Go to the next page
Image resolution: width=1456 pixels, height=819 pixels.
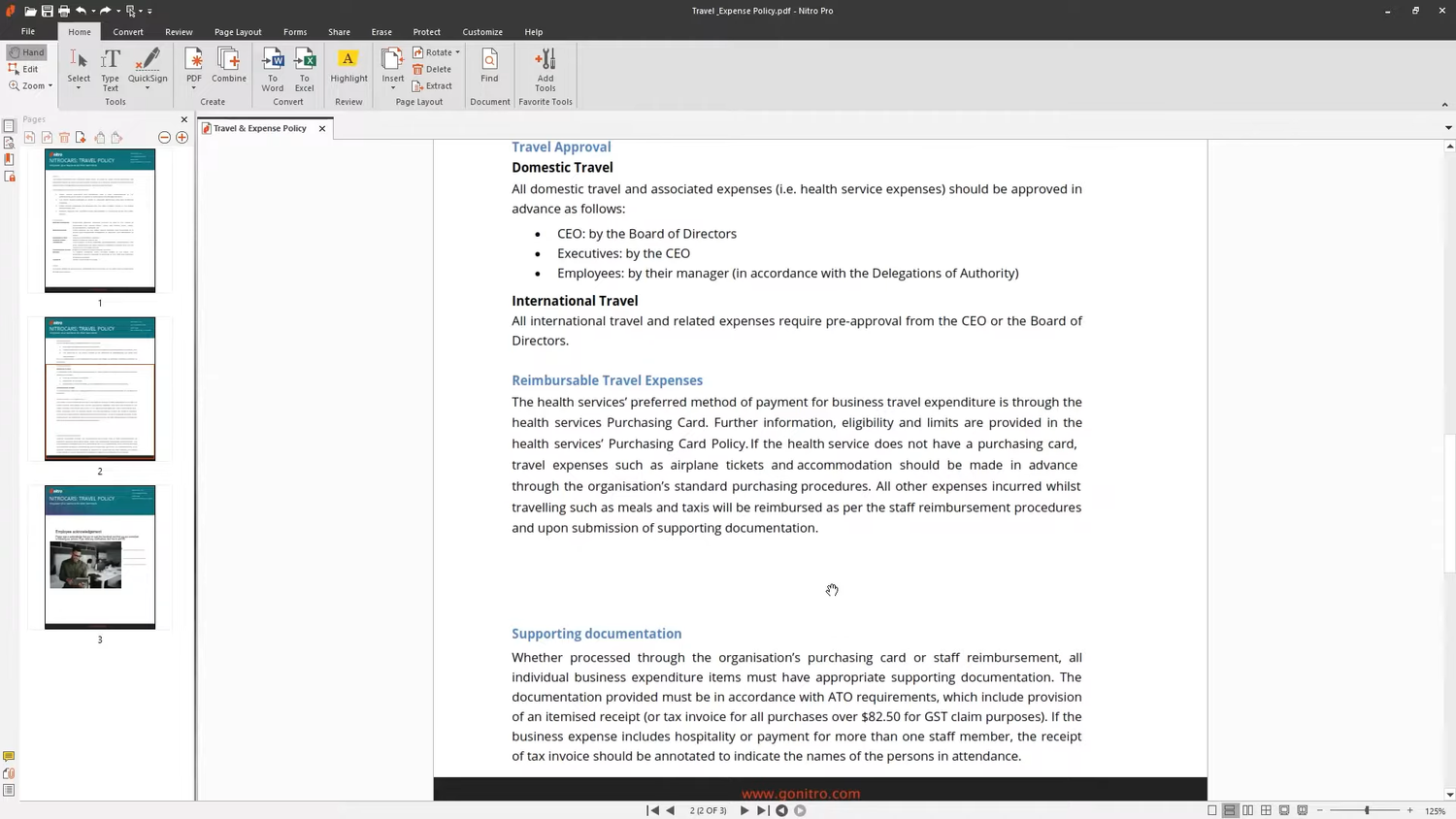[745, 810]
